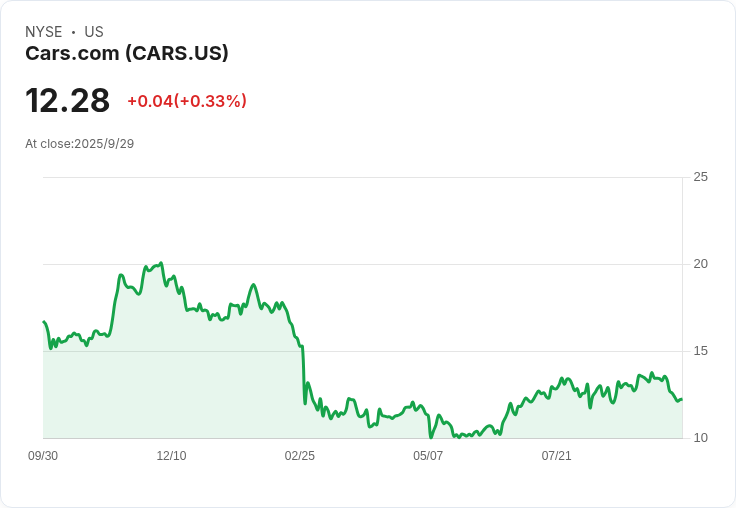Click the sharp drop near 02/25
Screen dimensions: 736x508
[303, 376]
